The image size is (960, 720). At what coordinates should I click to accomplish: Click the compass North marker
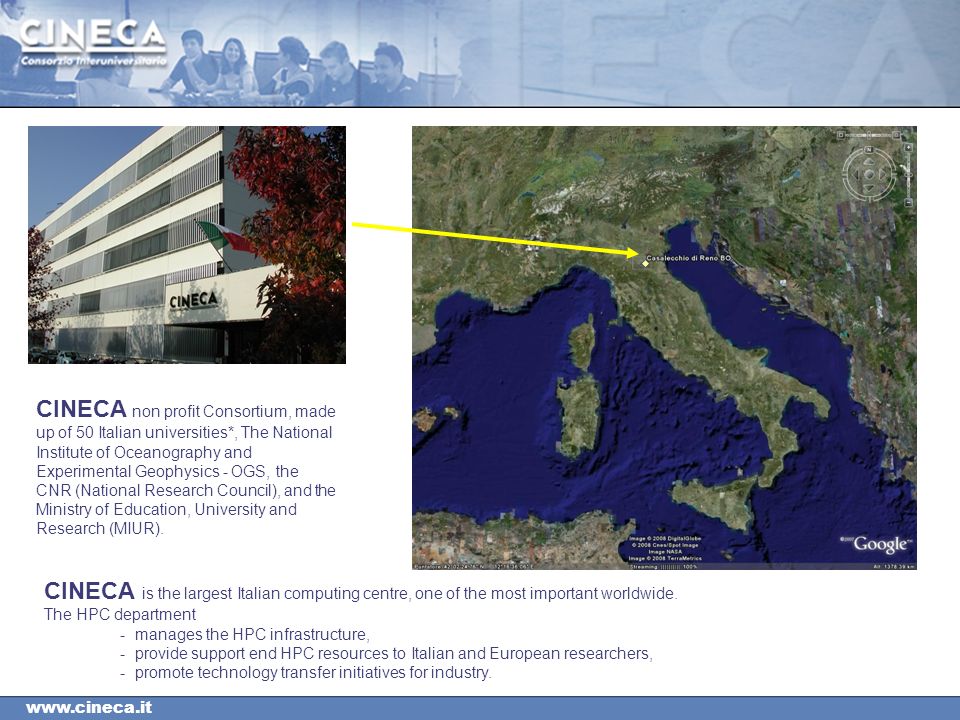pyautogui.click(x=869, y=149)
